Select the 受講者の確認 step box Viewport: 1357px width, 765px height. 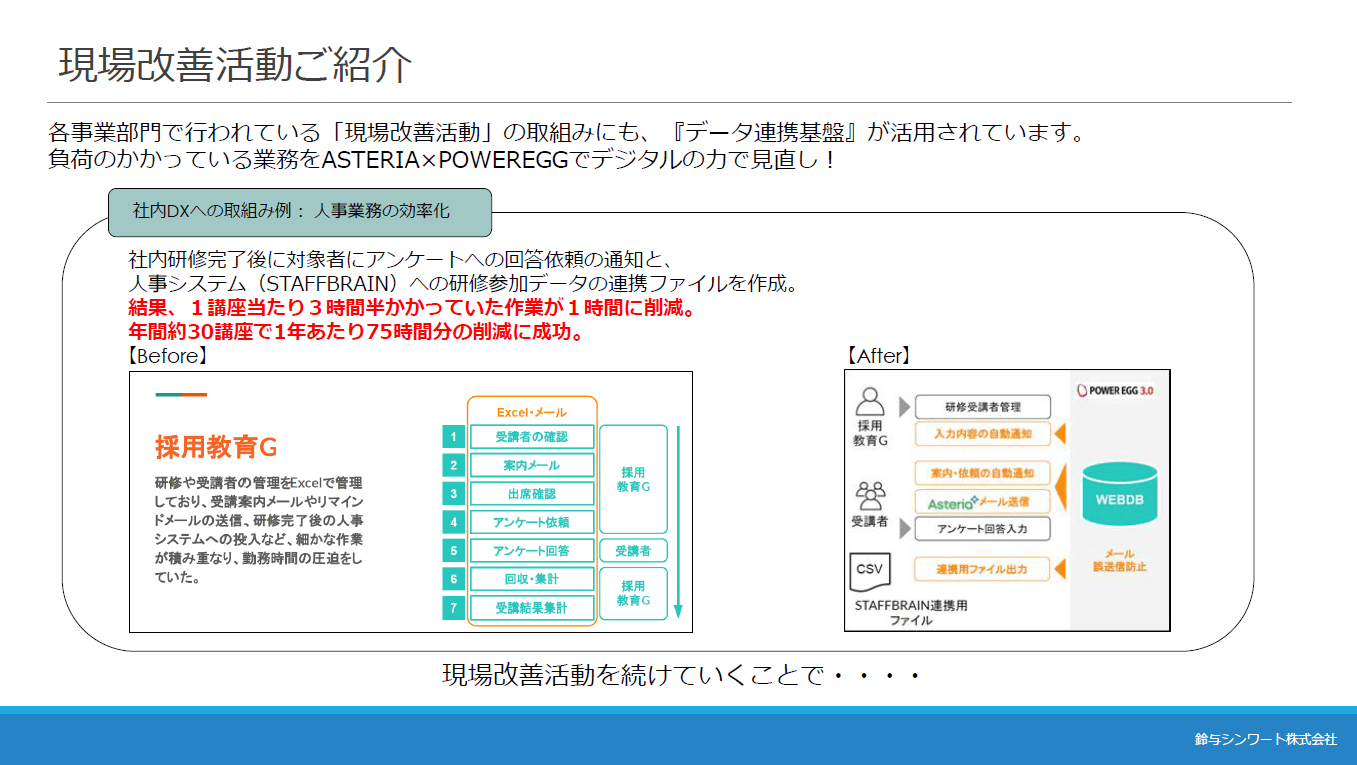coord(531,437)
